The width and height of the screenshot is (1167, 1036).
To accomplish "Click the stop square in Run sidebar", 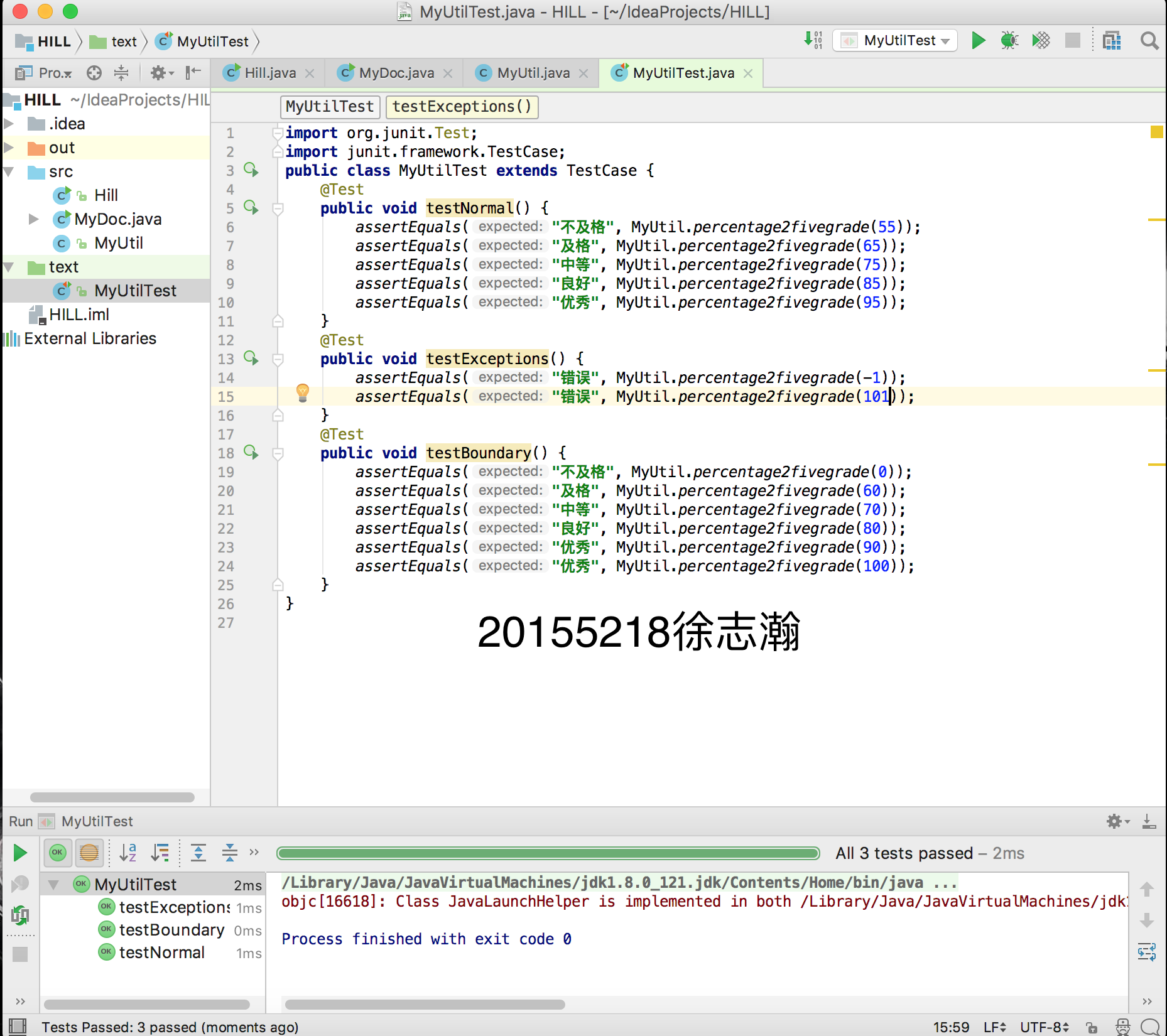I will pyautogui.click(x=20, y=954).
